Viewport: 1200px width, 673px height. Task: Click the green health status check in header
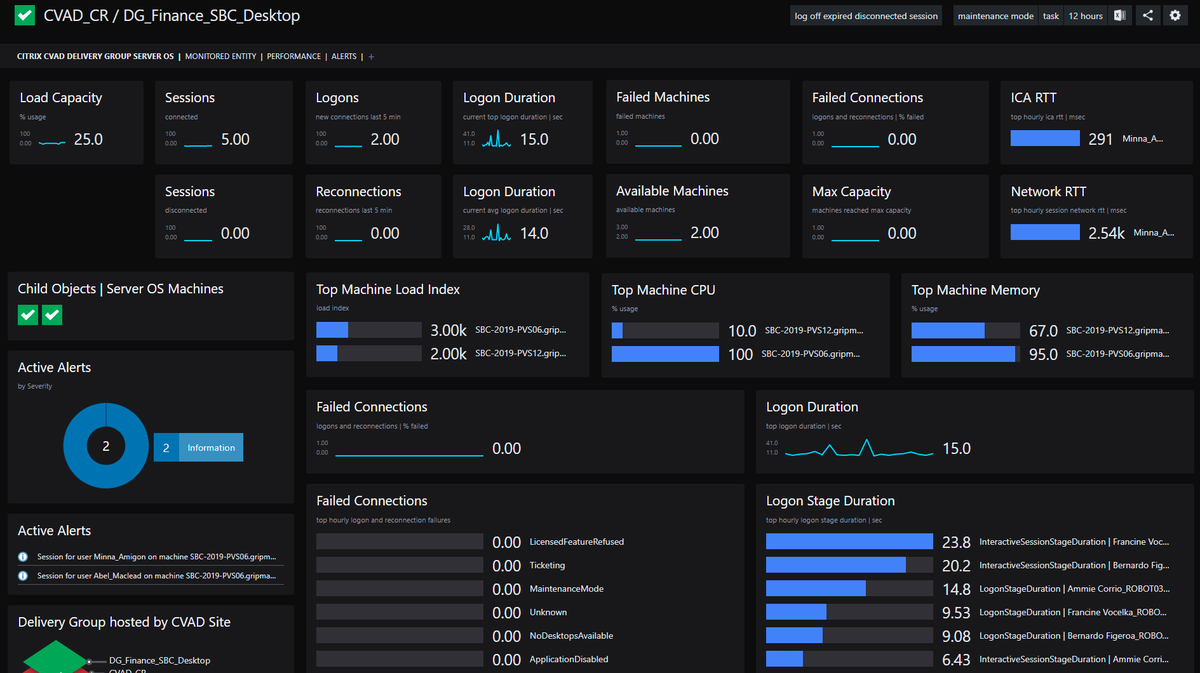point(25,16)
